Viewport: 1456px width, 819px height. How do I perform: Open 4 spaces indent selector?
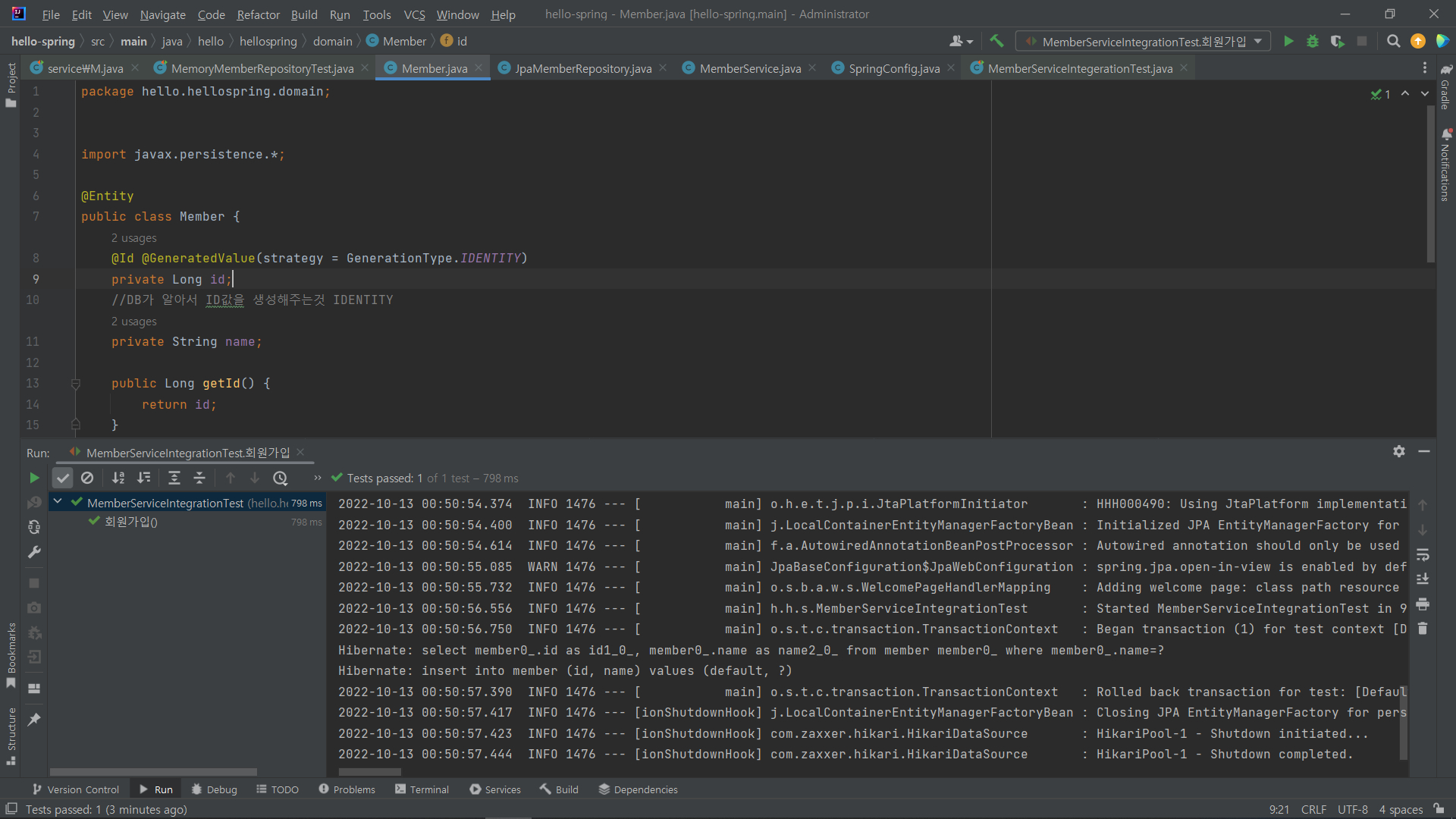point(1401,809)
